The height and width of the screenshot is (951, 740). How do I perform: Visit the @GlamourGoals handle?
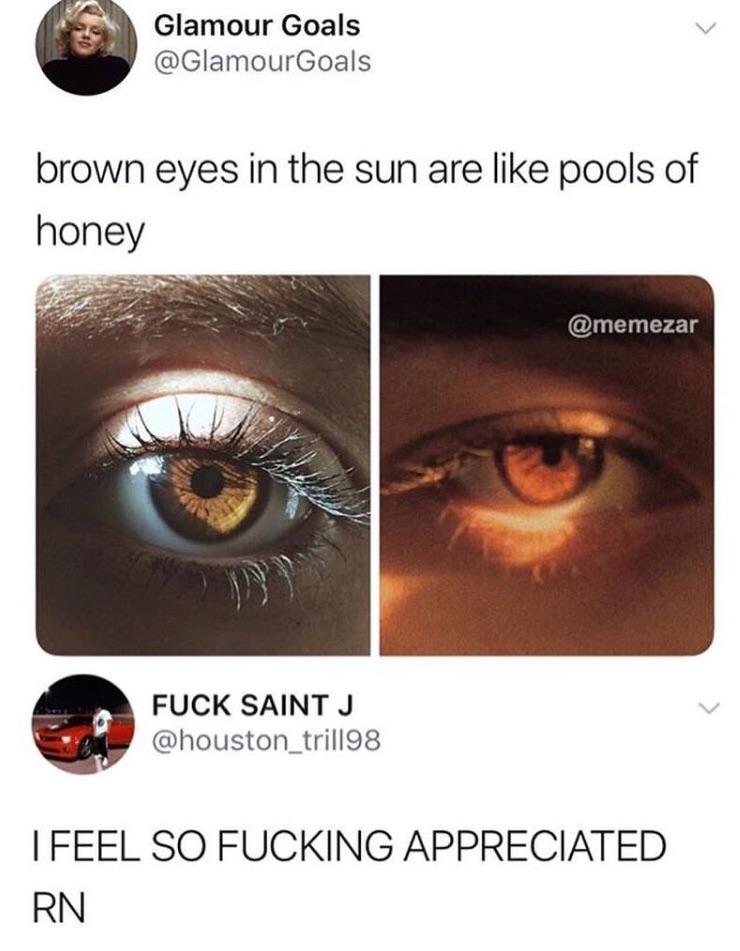point(263,61)
